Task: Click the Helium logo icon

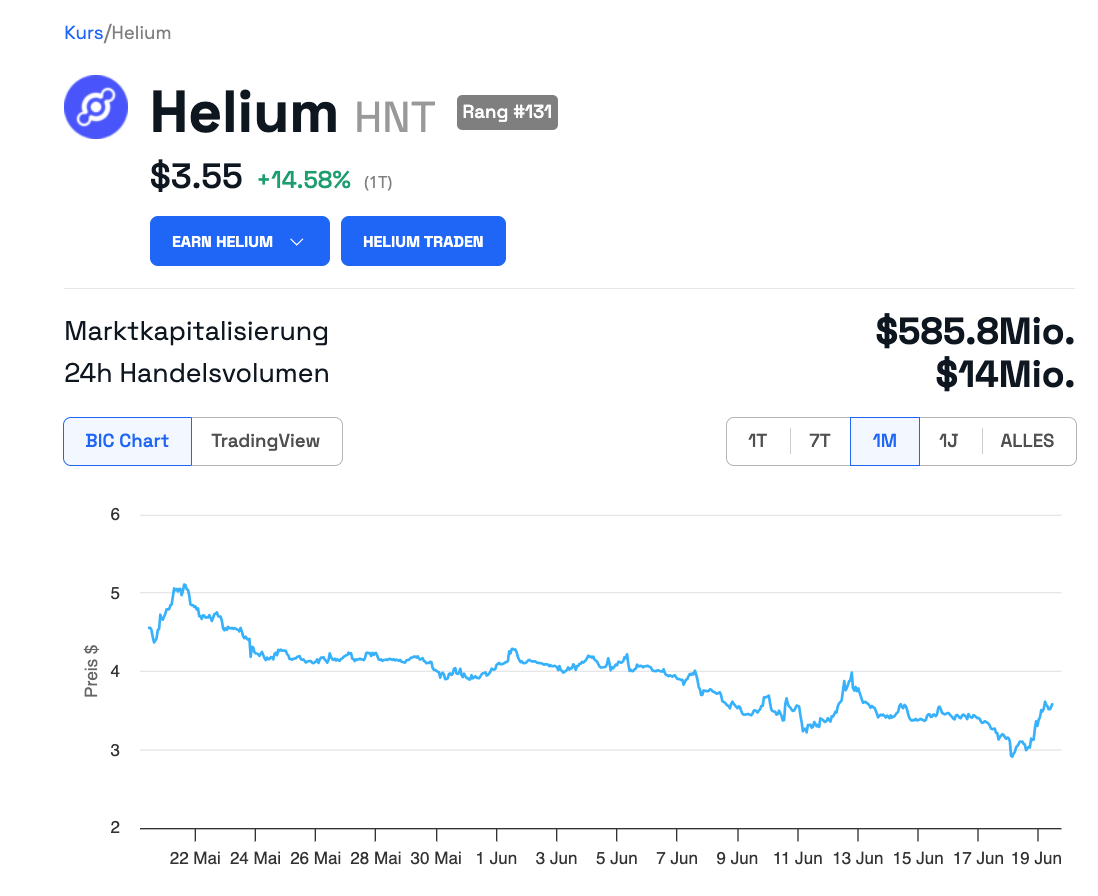Action: point(96,107)
